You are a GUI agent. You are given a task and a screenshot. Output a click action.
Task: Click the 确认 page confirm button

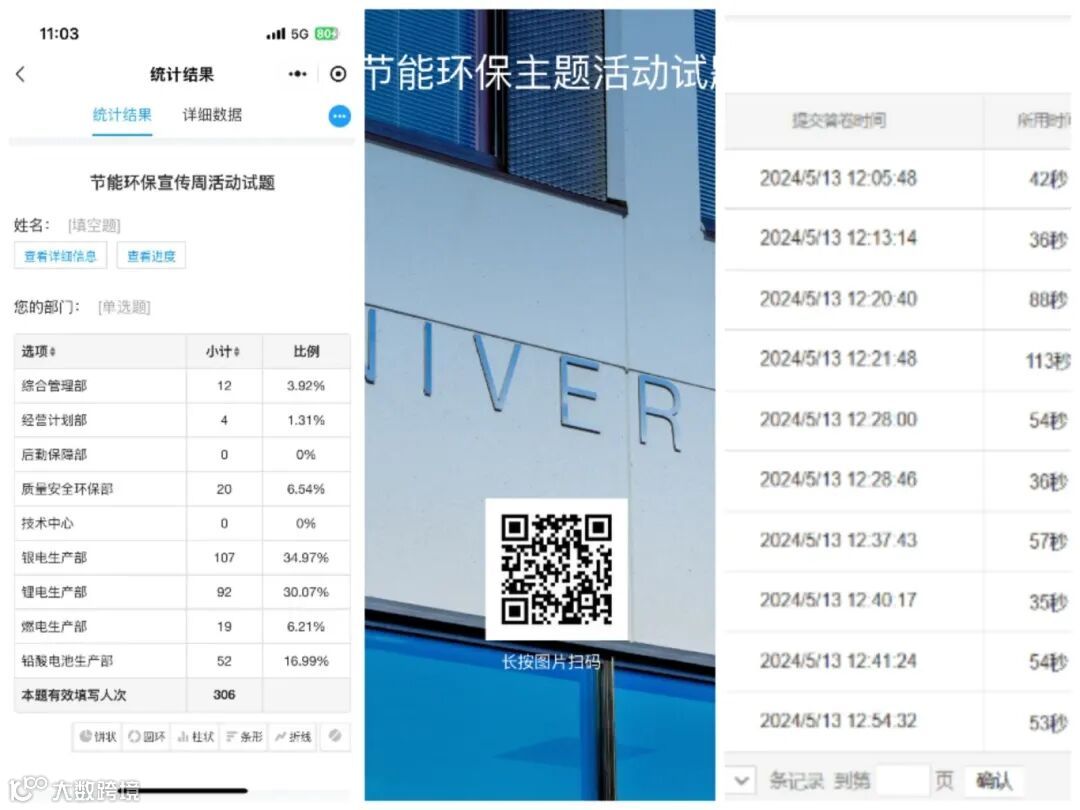click(994, 780)
